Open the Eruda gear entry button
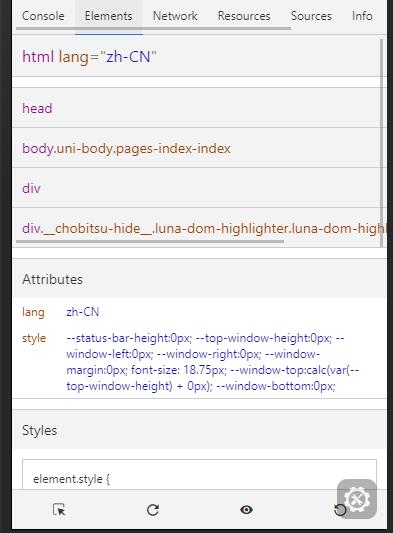393x533 pixels. tap(357, 499)
